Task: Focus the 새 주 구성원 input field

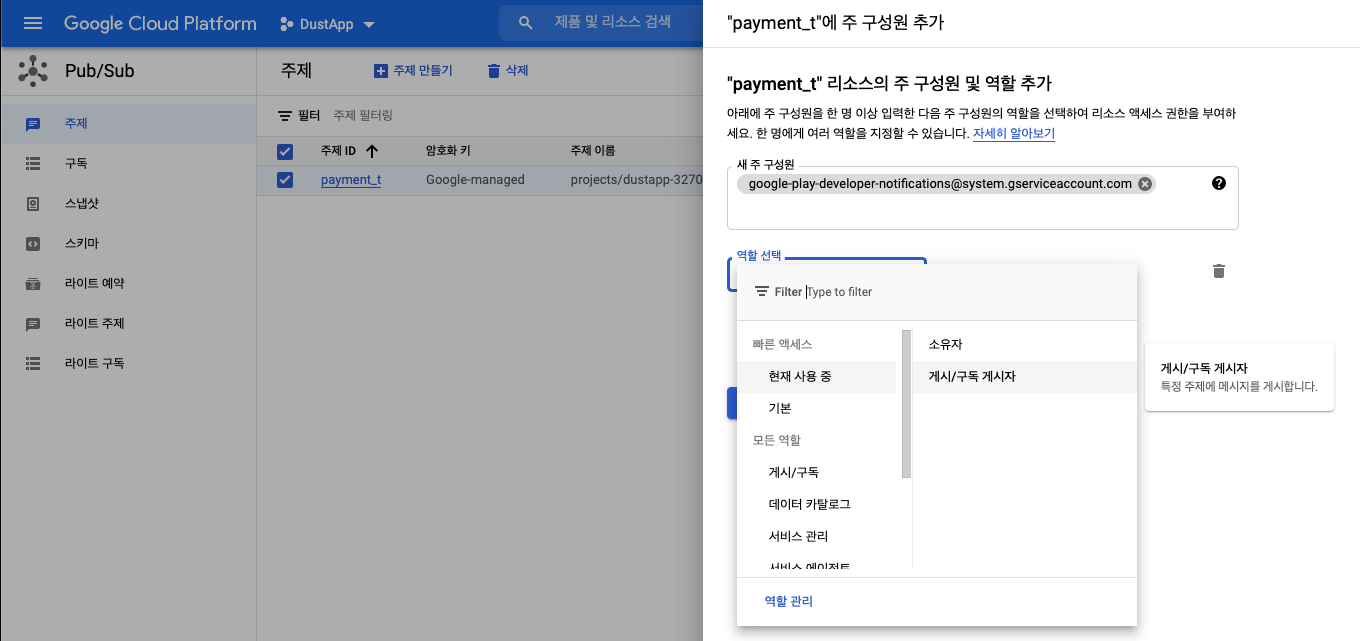Action: pos(982,198)
